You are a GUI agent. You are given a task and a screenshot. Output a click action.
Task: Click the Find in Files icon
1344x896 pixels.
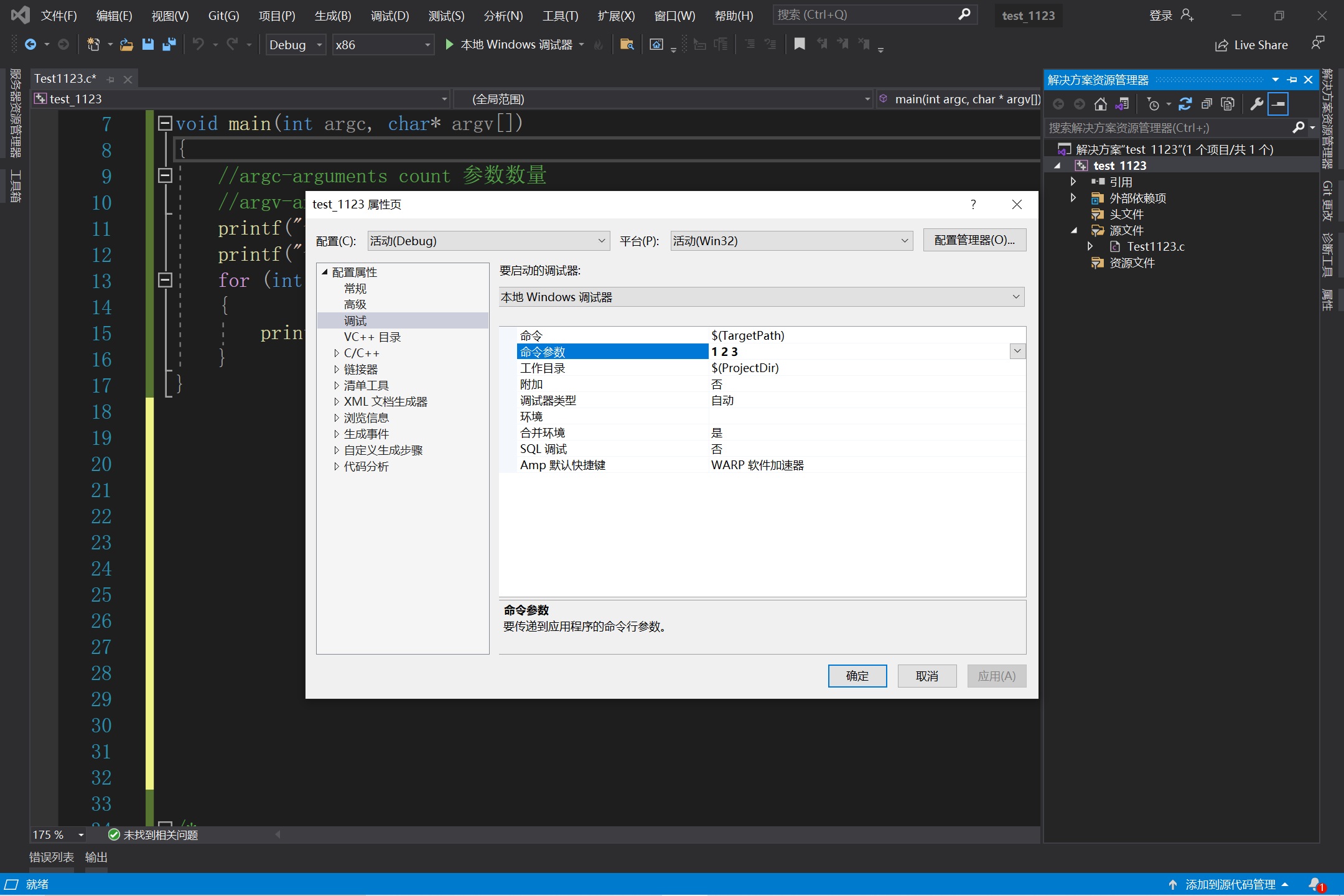click(627, 44)
